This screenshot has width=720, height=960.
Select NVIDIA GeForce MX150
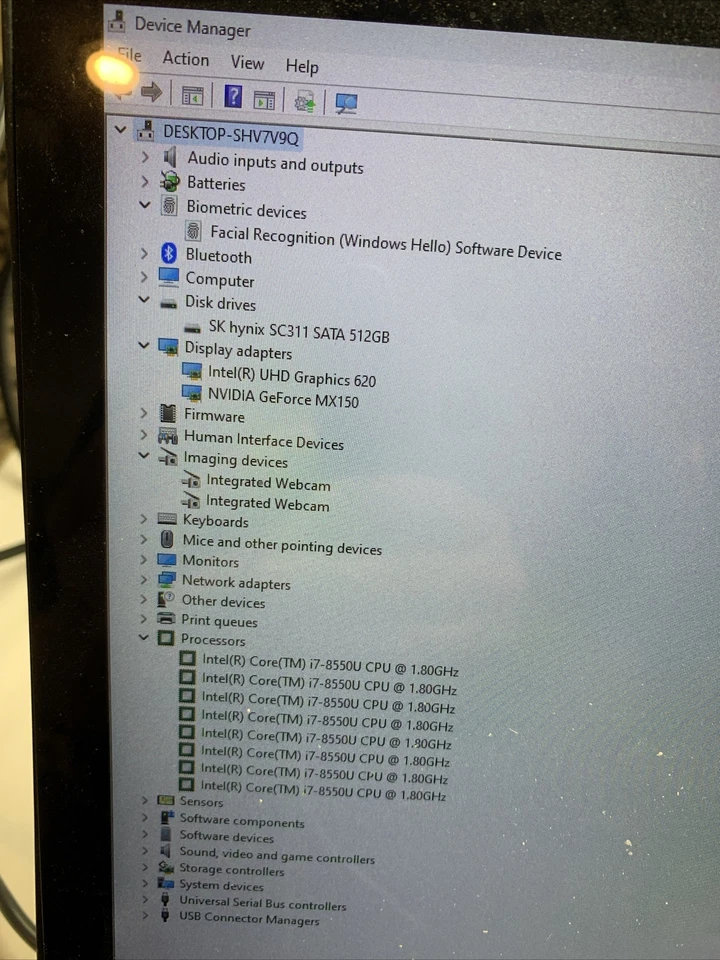point(283,397)
